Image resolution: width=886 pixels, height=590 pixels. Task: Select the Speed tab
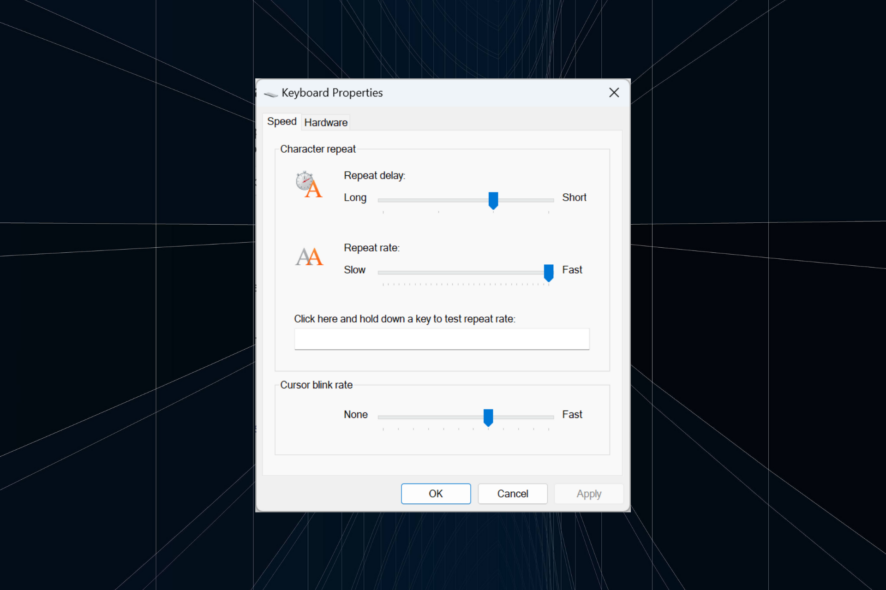pyautogui.click(x=282, y=121)
